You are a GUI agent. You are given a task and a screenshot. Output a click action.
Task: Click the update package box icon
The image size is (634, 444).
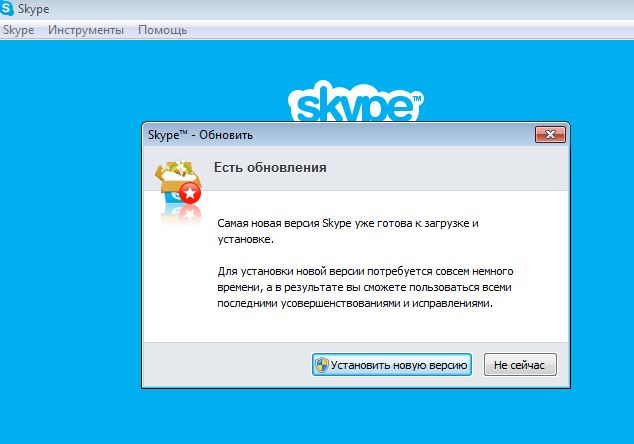[x=178, y=182]
